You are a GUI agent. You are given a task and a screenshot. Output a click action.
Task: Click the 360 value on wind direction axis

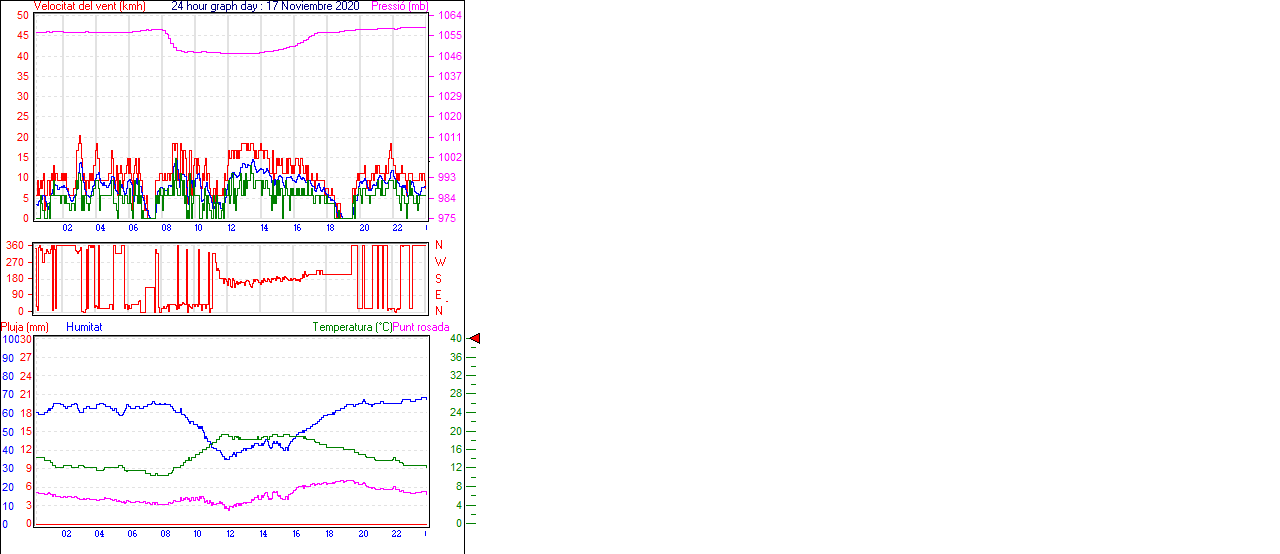tap(16, 245)
